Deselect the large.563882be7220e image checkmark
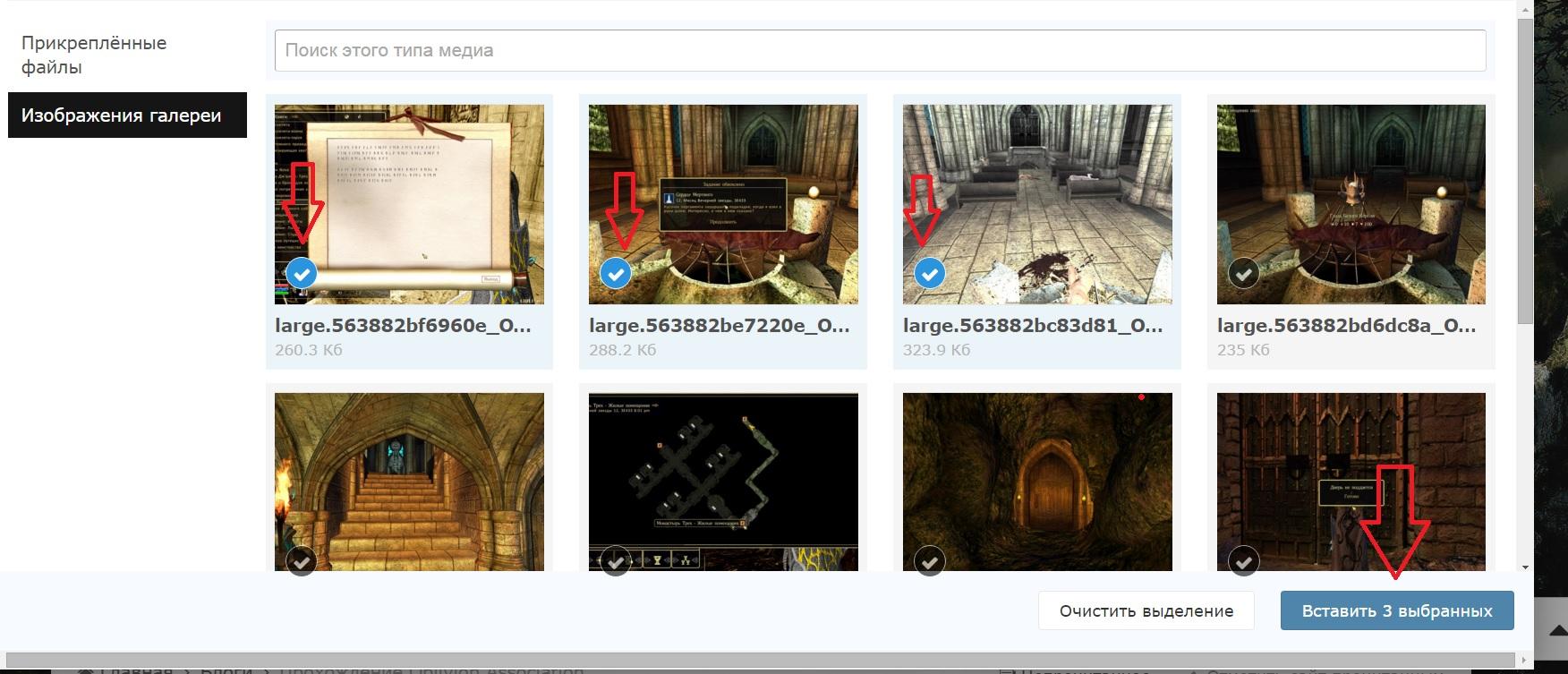This screenshot has width=1568, height=674. (x=616, y=273)
